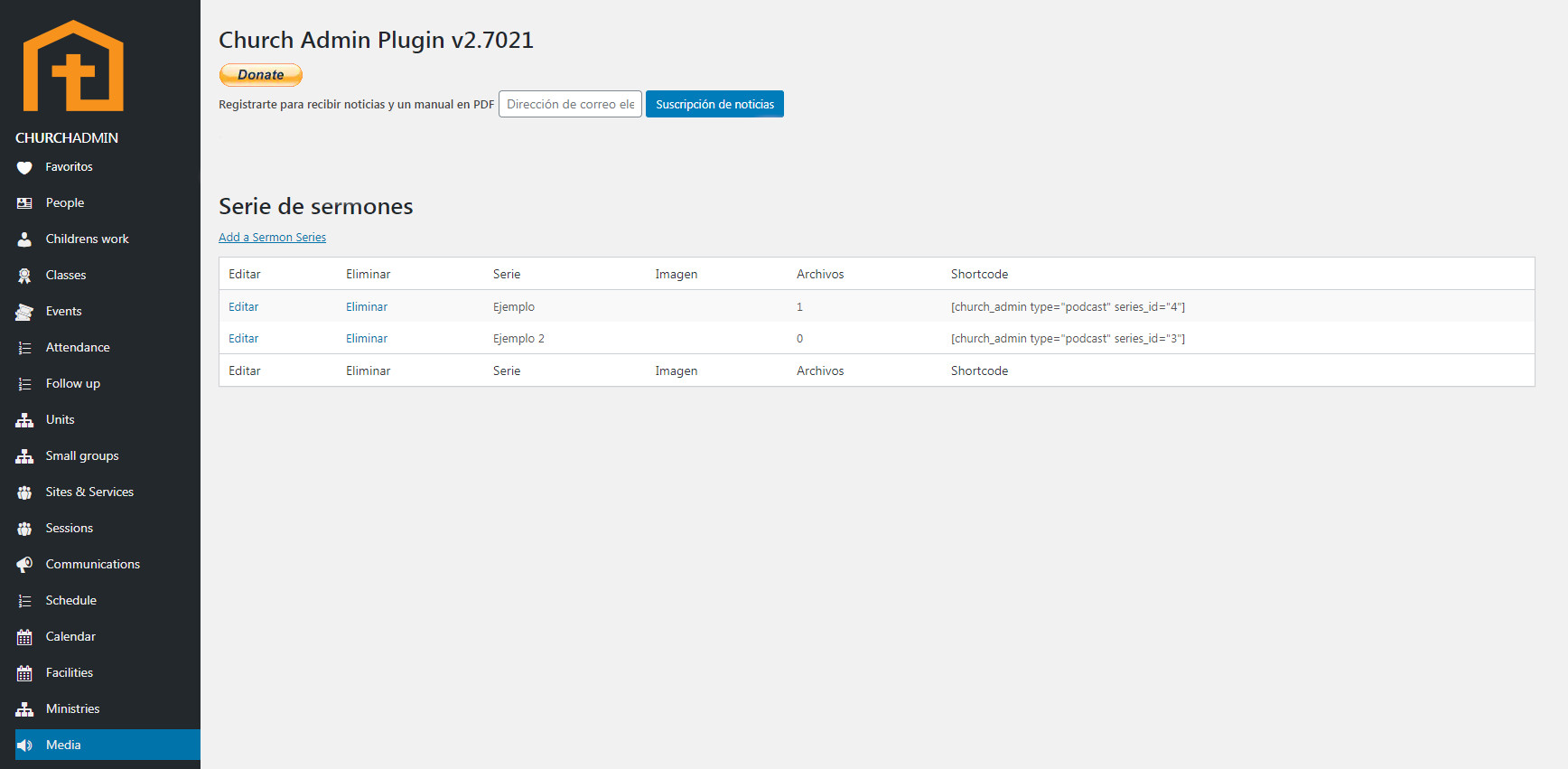The image size is (1568, 769).
Task: Click the Units hierarchy icon
Action: 24,420
